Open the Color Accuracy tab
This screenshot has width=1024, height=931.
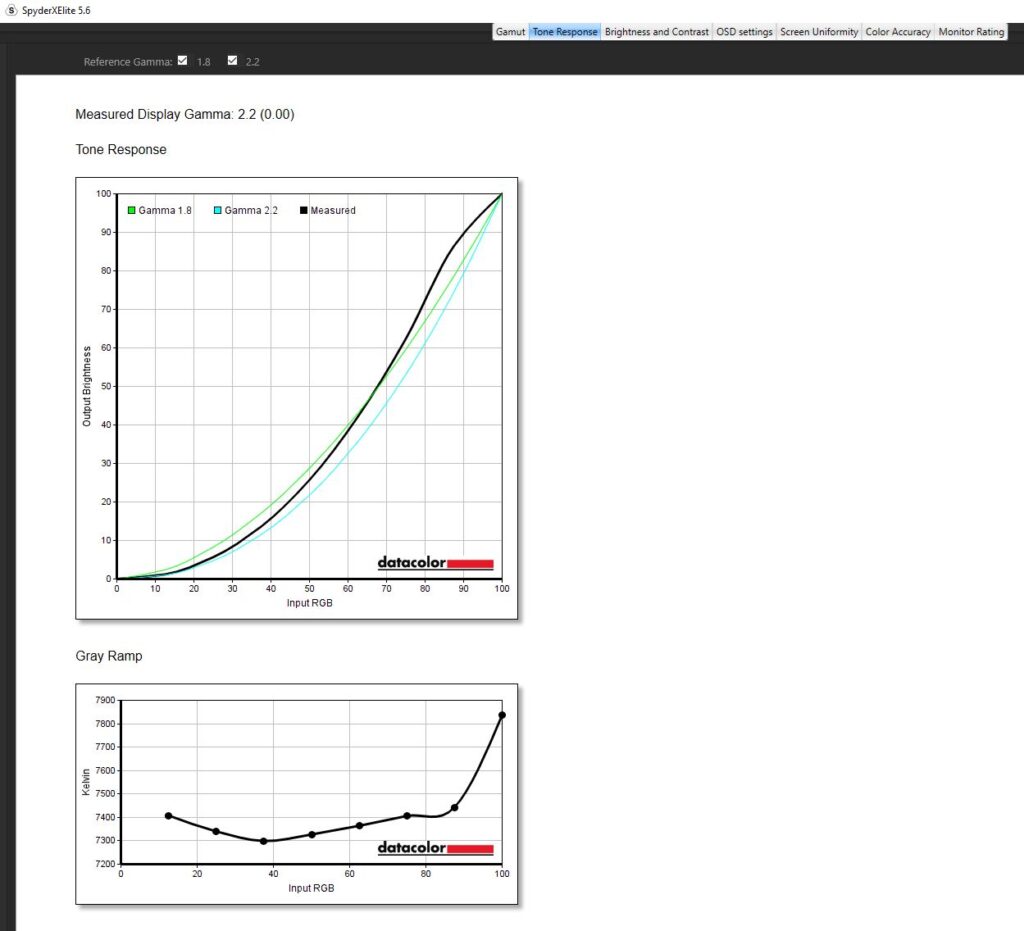click(897, 32)
